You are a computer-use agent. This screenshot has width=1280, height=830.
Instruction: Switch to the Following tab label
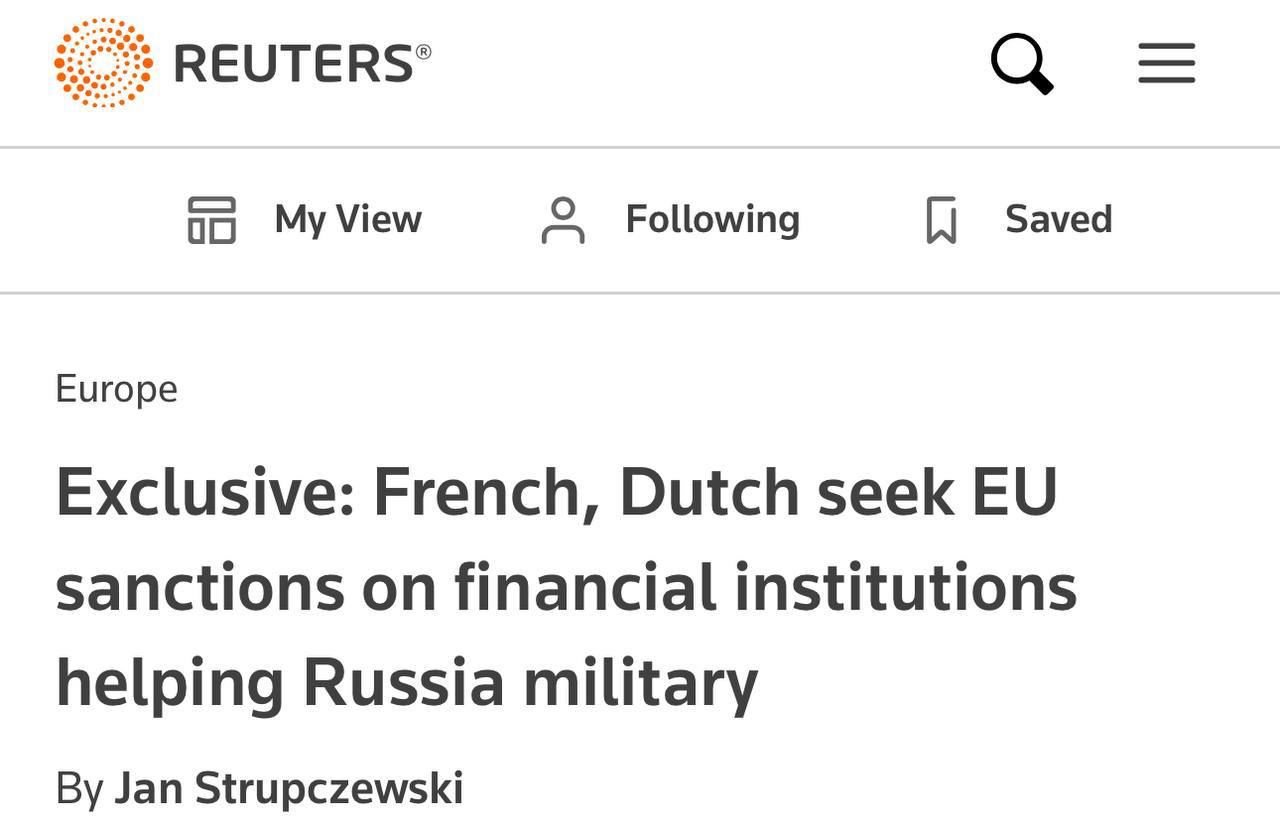[x=713, y=220]
